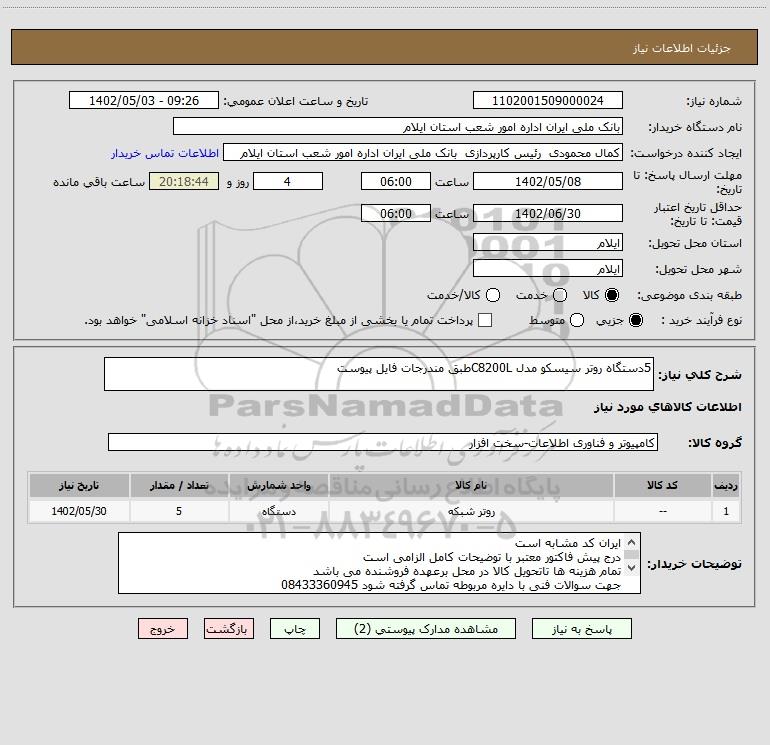Click the ردیف column header
This screenshot has width=770, height=745.
coord(726,485)
